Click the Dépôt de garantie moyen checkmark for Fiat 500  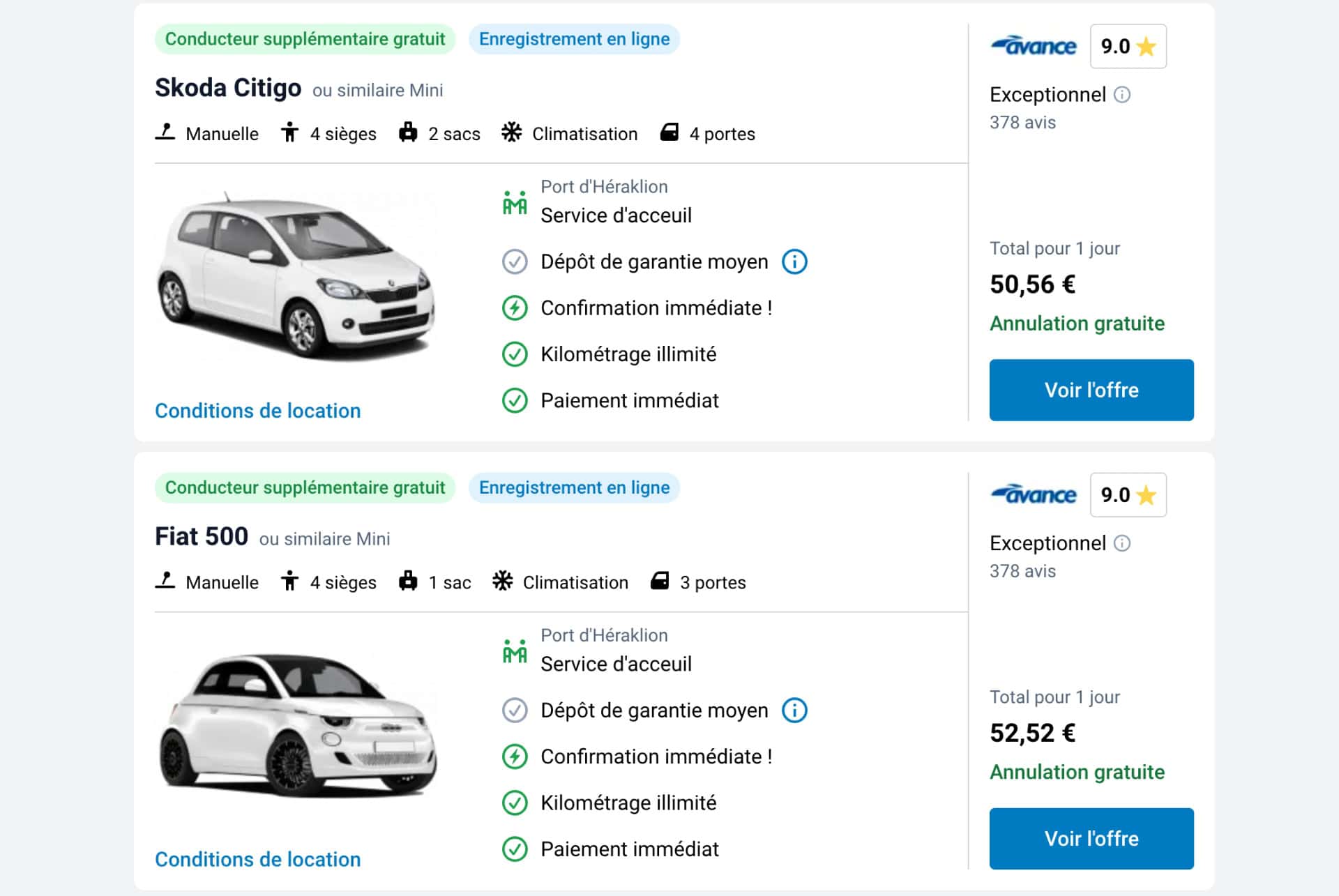point(515,710)
